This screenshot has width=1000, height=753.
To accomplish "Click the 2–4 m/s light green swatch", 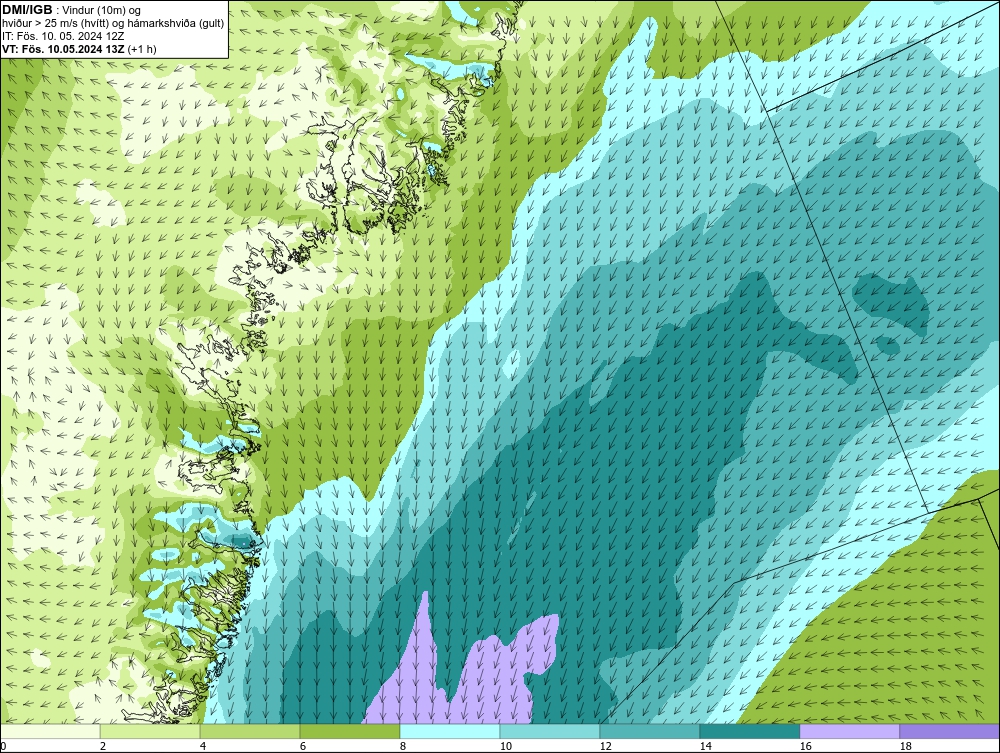I will (150, 731).
